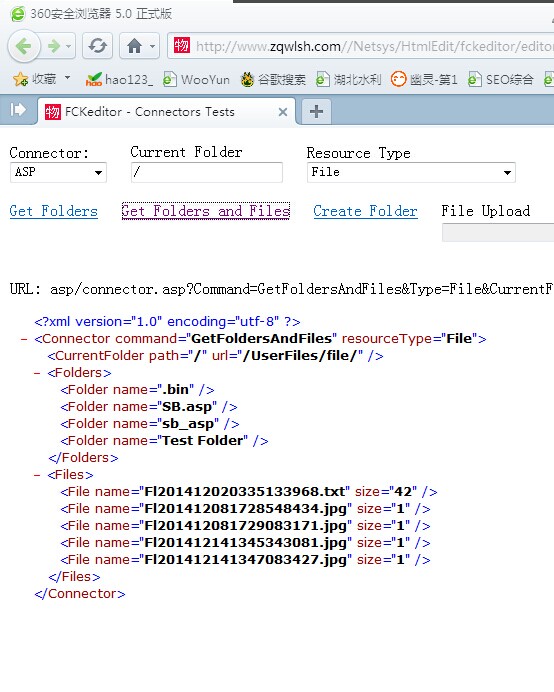Click the browser Back arrow button
554x692 pixels.
pos(24,46)
